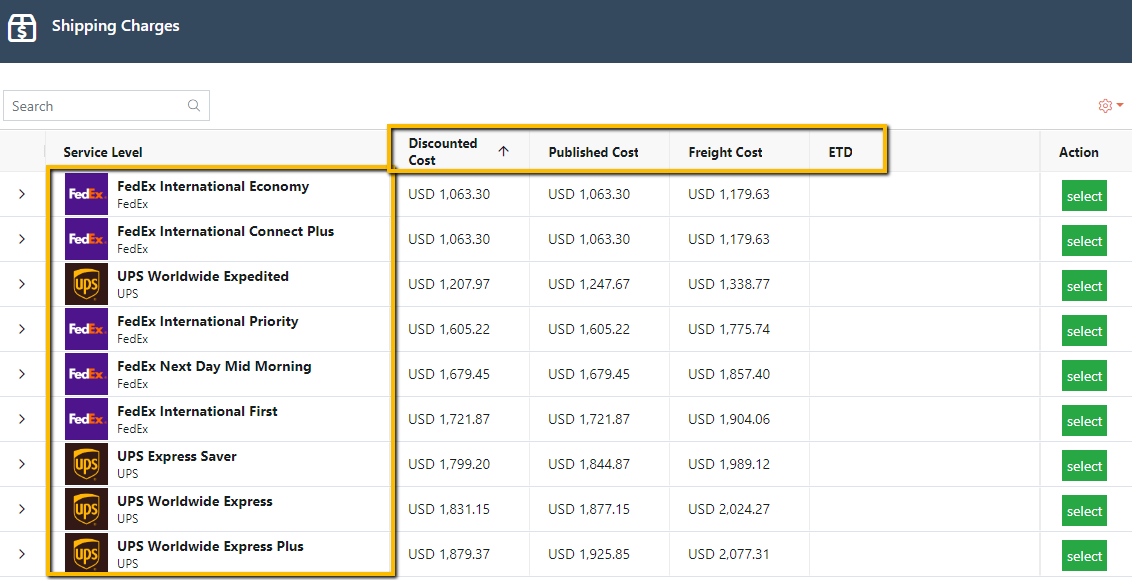The height and width of the screenshot is (580, 1132).
Task: Click published cost USD 1,877.15
Action: pyautogui.click(x=589, y=509)
